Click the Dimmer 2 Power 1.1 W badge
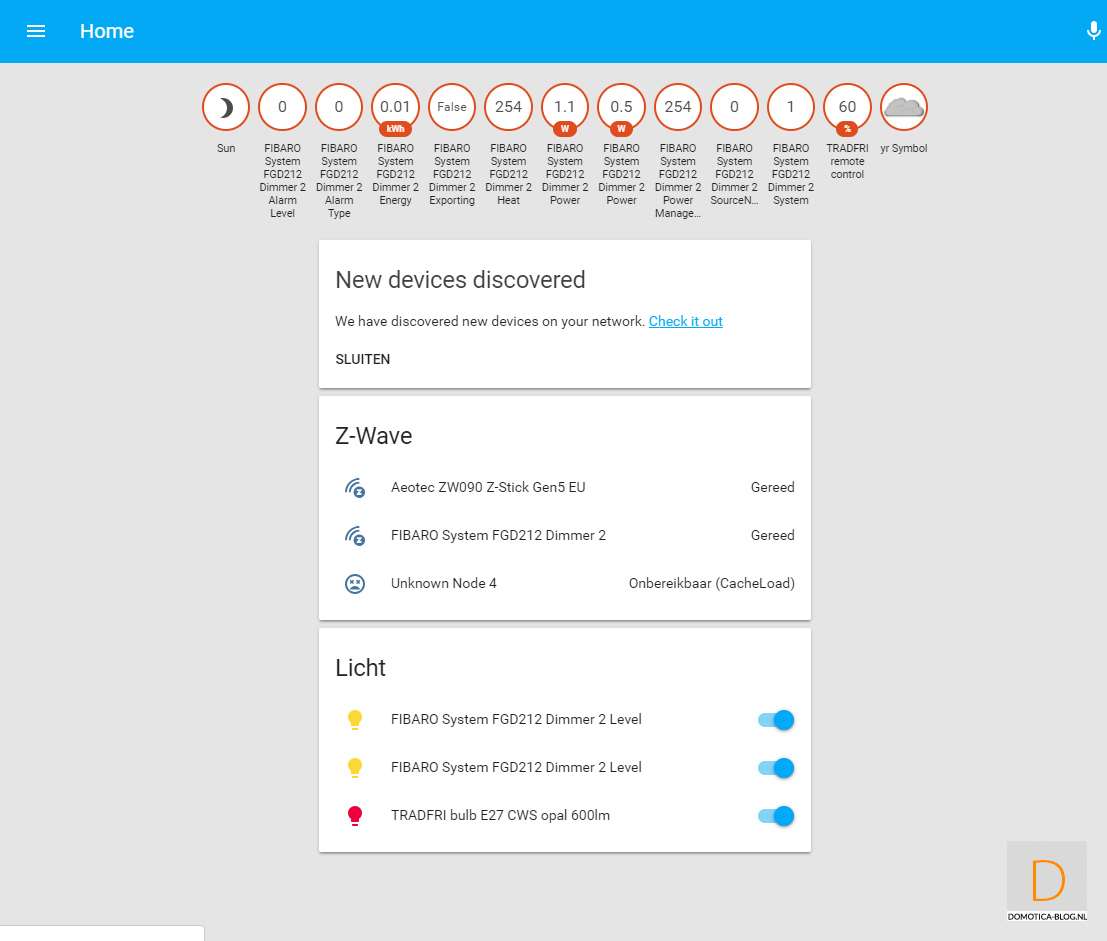The image size is (1107, 941). click(x=565, y=107)
